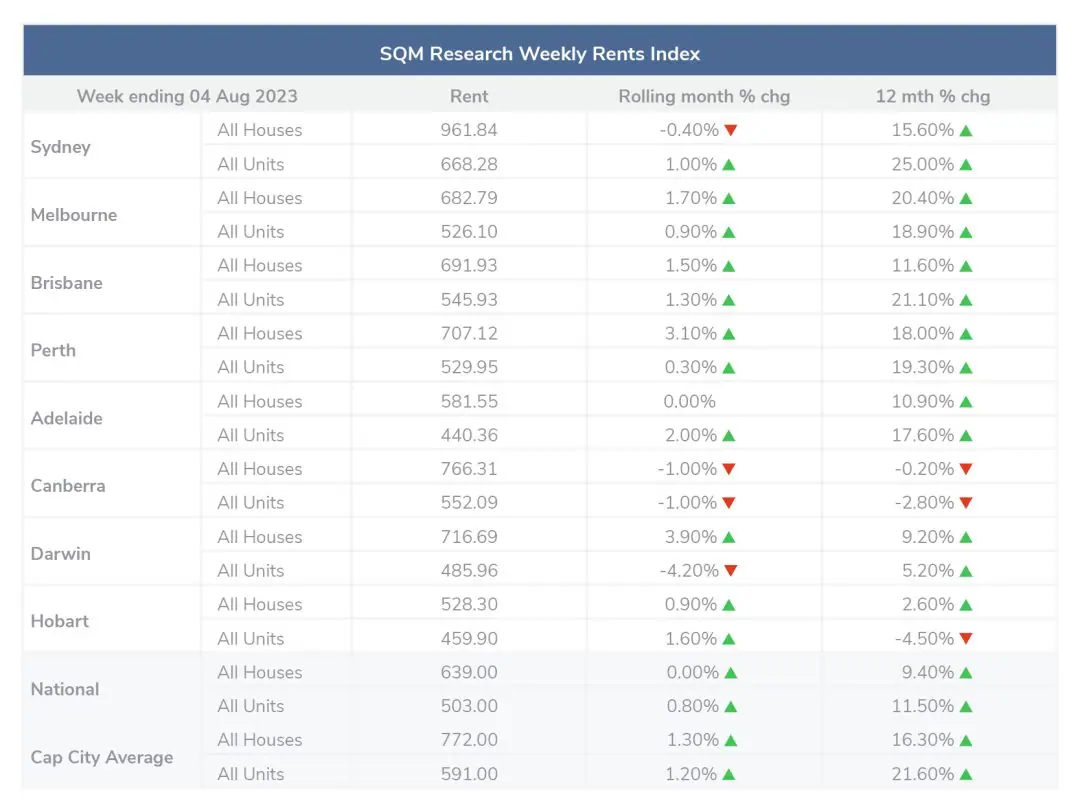Click green up arrow beside Sydney units 25.00%

pos(965,164)
